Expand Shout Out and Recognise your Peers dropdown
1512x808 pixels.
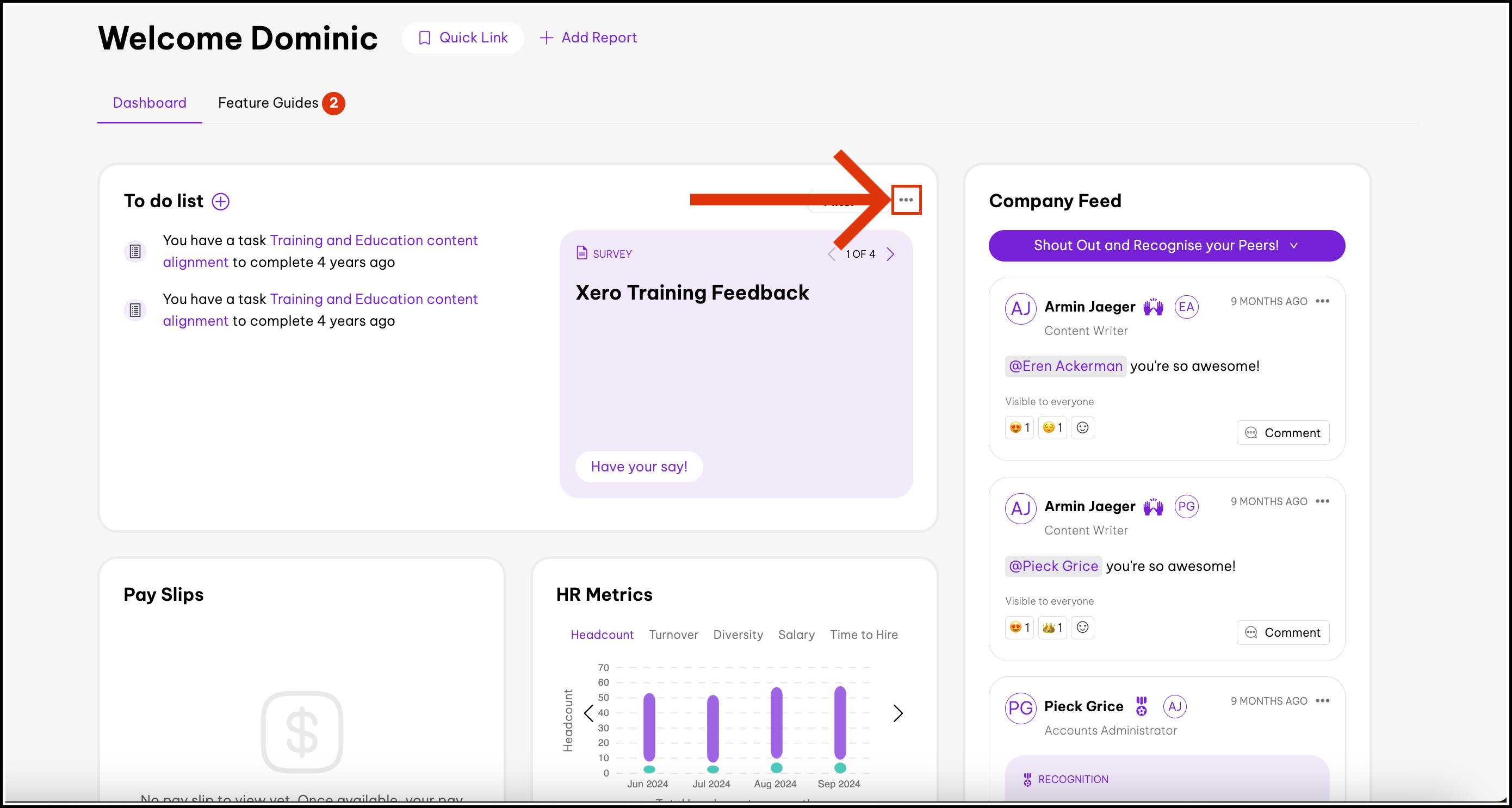(1166, 245)
